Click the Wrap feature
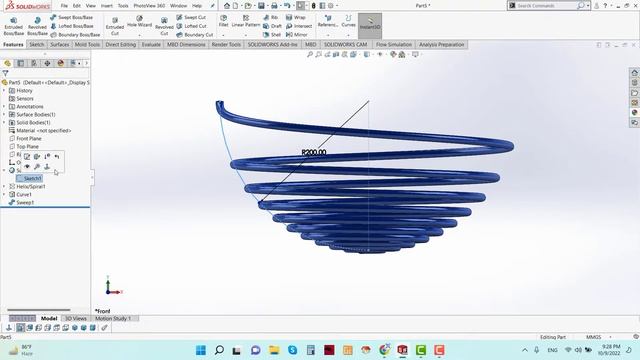The image size is (640, 360). pos(296,18)
